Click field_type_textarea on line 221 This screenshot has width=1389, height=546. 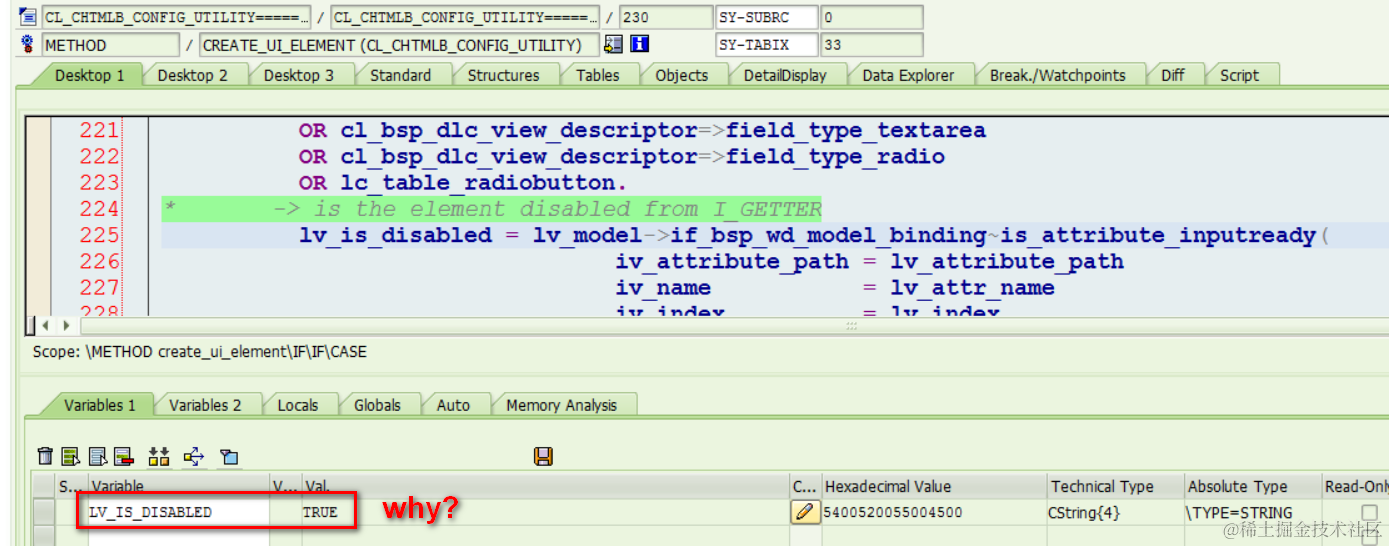click(x=856, y=131)
